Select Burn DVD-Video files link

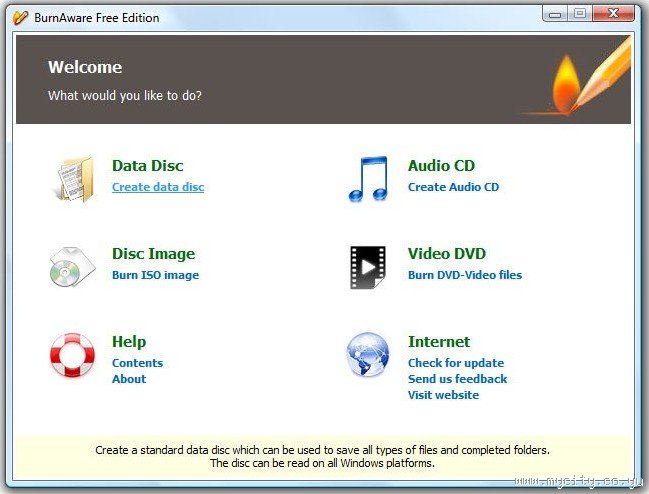(x=465, y=275)
